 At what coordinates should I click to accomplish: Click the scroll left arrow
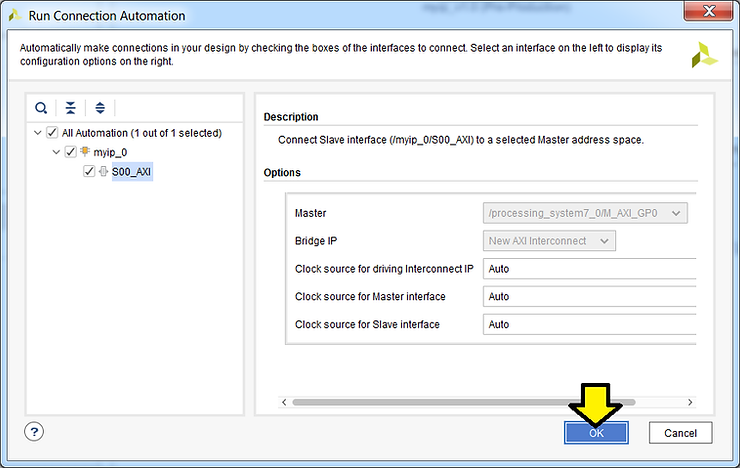[284, 402]
